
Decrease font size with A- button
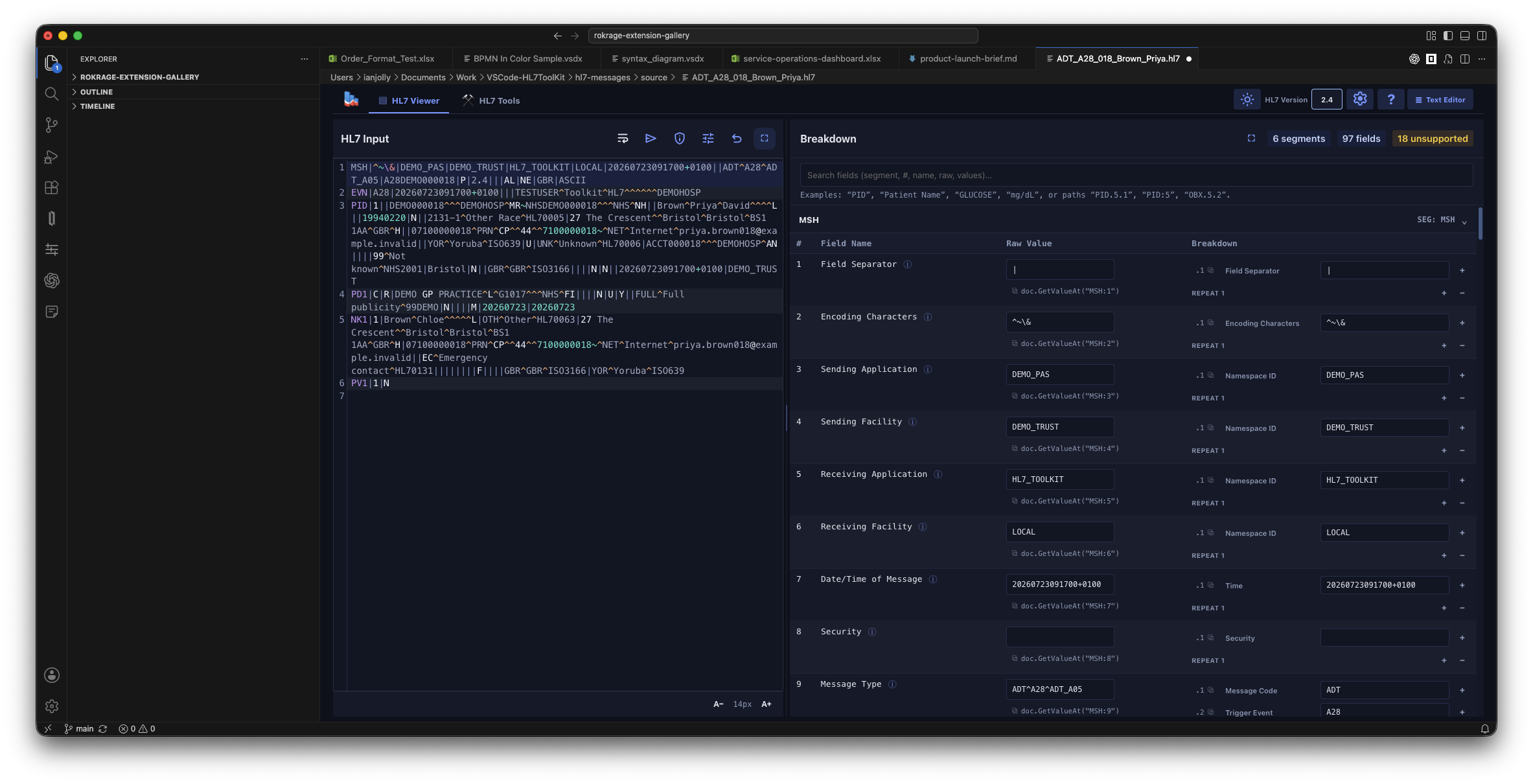[718, 704]
